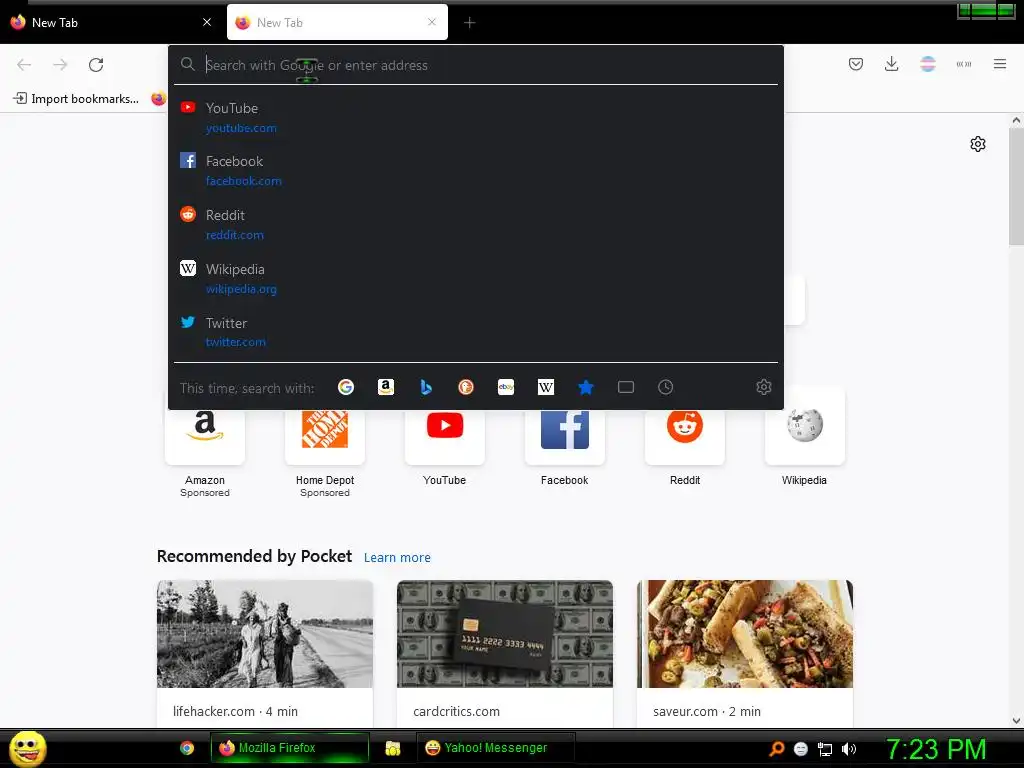Search only in History
Screen dimensions: 1024x768
665,387
